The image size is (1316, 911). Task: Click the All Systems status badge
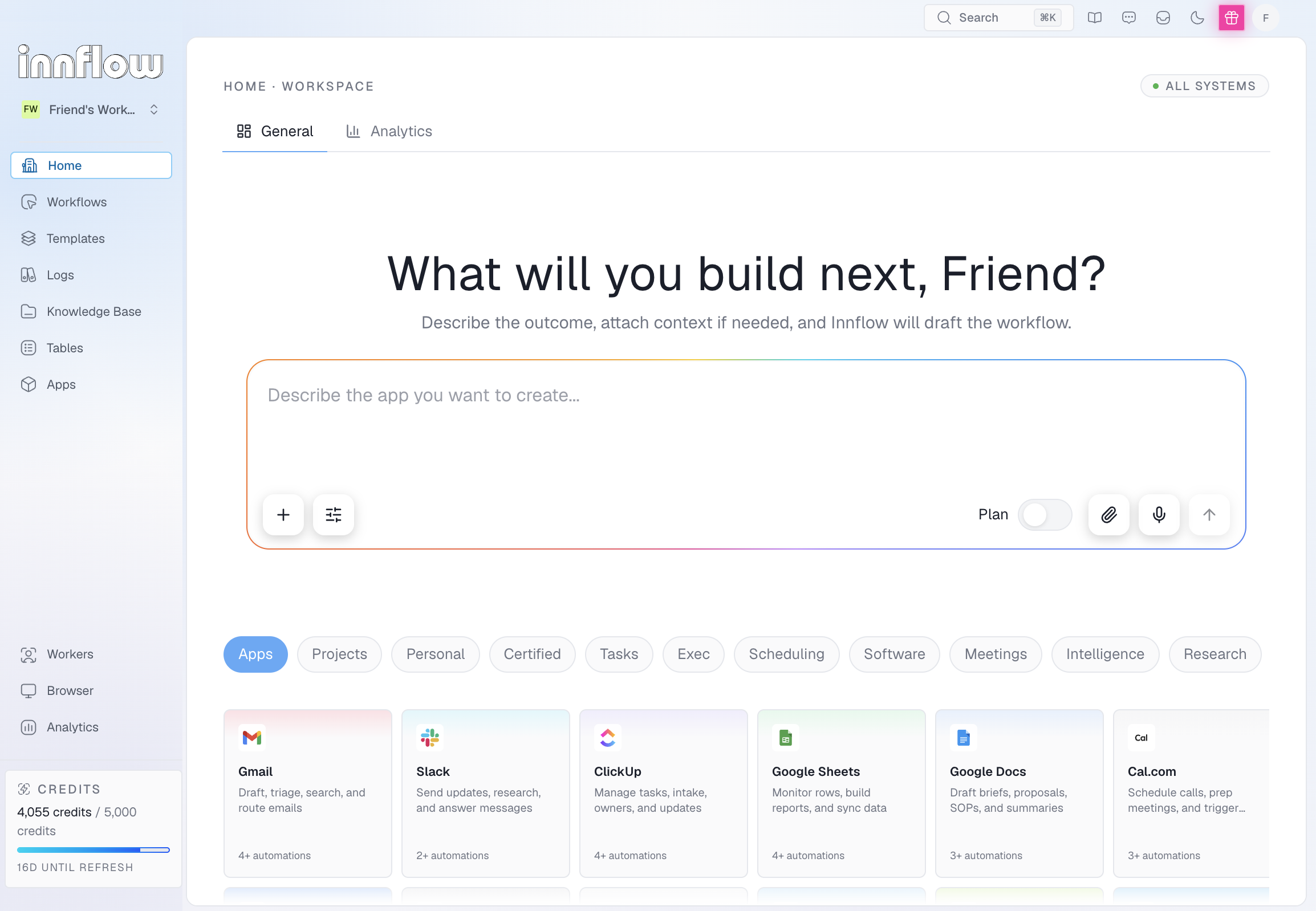coord(1205,86)
